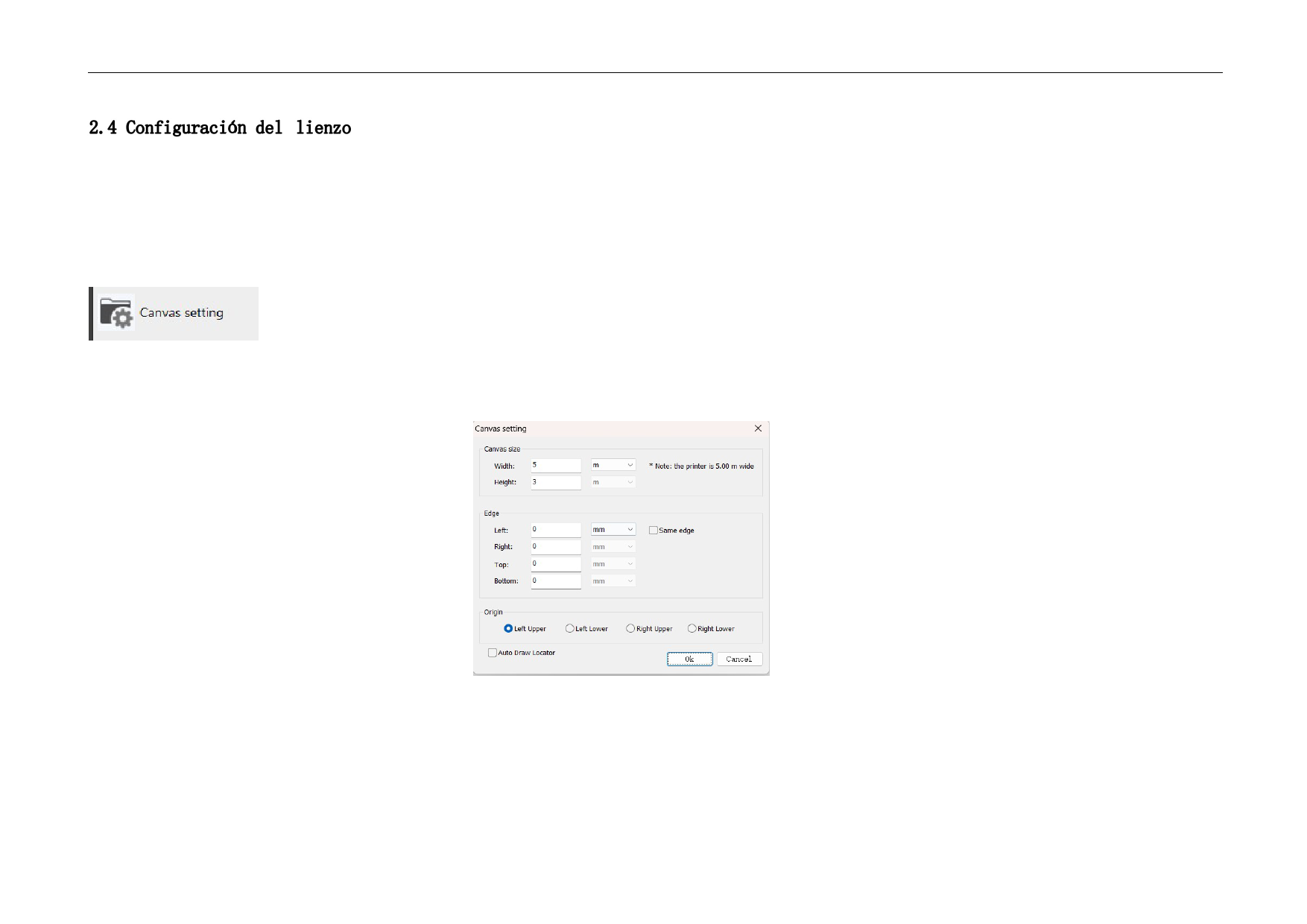Screen dimensions: 1307x924
Task: Click the Top edge input field
Action: 555,564
